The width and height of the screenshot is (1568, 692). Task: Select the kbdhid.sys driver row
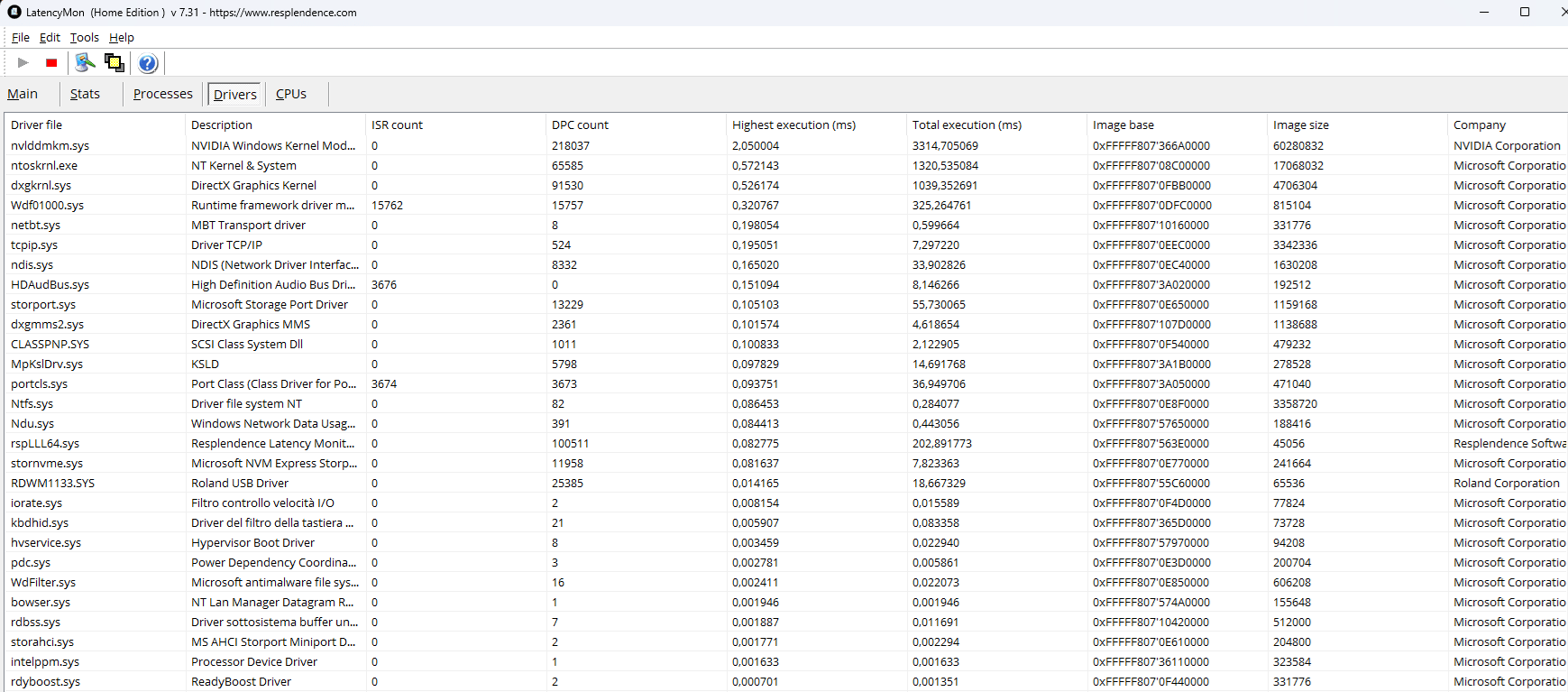point(786,522)
